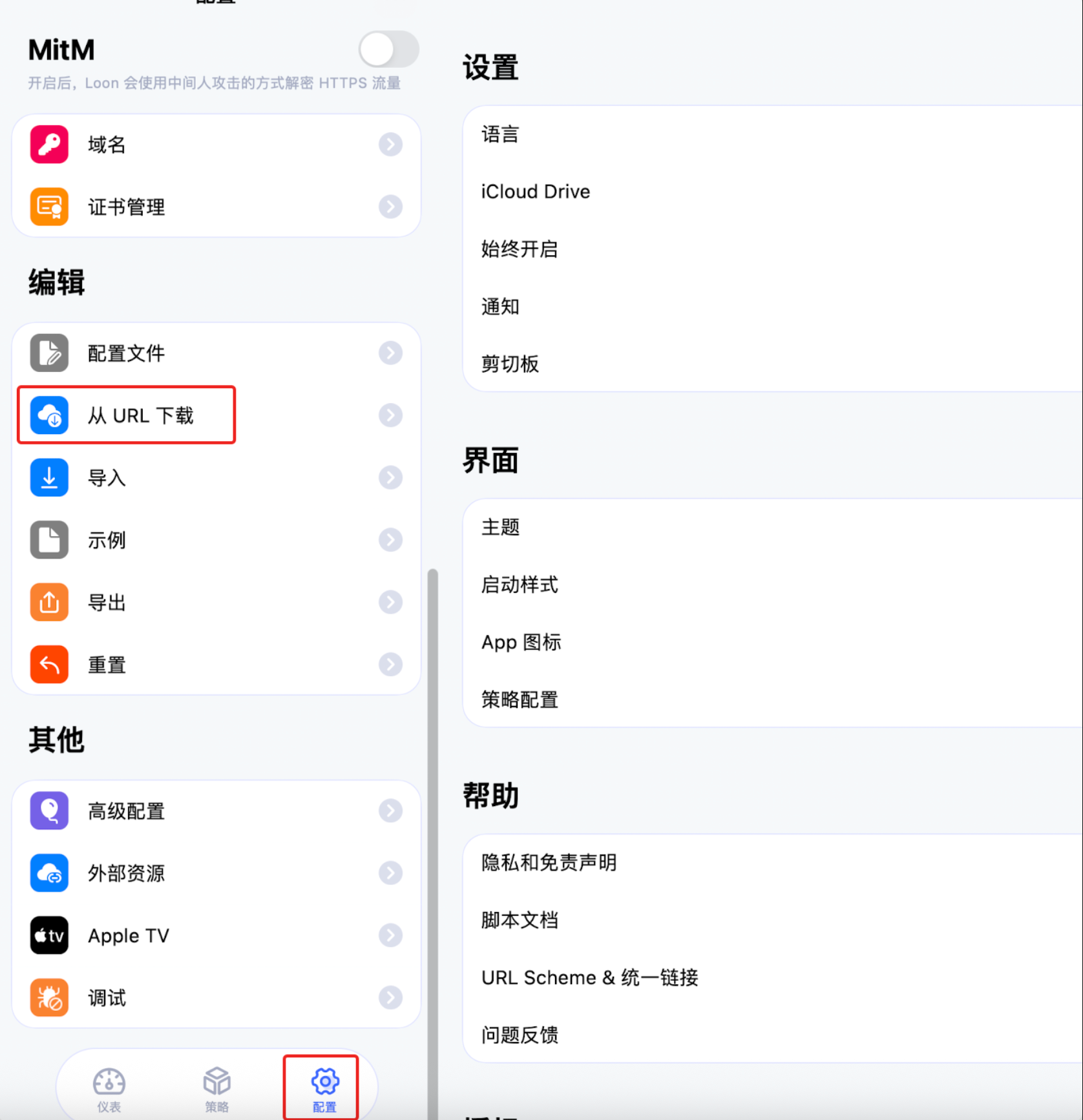Viewport: 1083px width, 1120px height.
Task: Click the 从 URL 下载 cloud icon
Action: (x=48, y=415)
